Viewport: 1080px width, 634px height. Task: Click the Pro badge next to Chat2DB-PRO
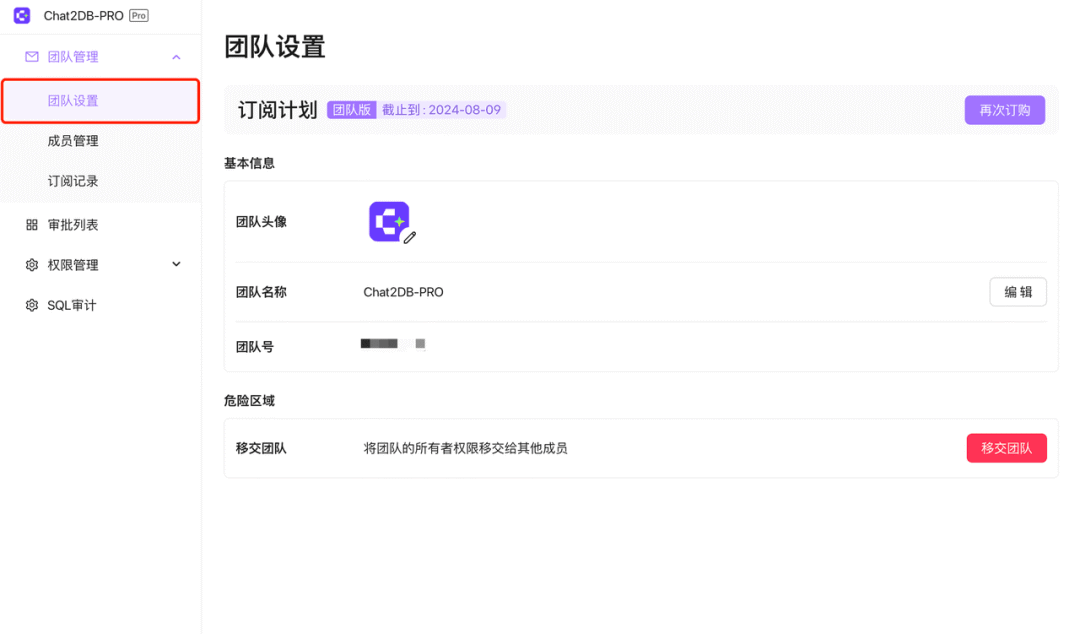pos(138,15)
